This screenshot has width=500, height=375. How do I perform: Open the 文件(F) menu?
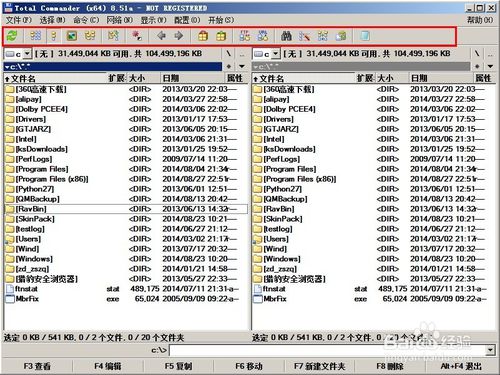tap(19, 20)
